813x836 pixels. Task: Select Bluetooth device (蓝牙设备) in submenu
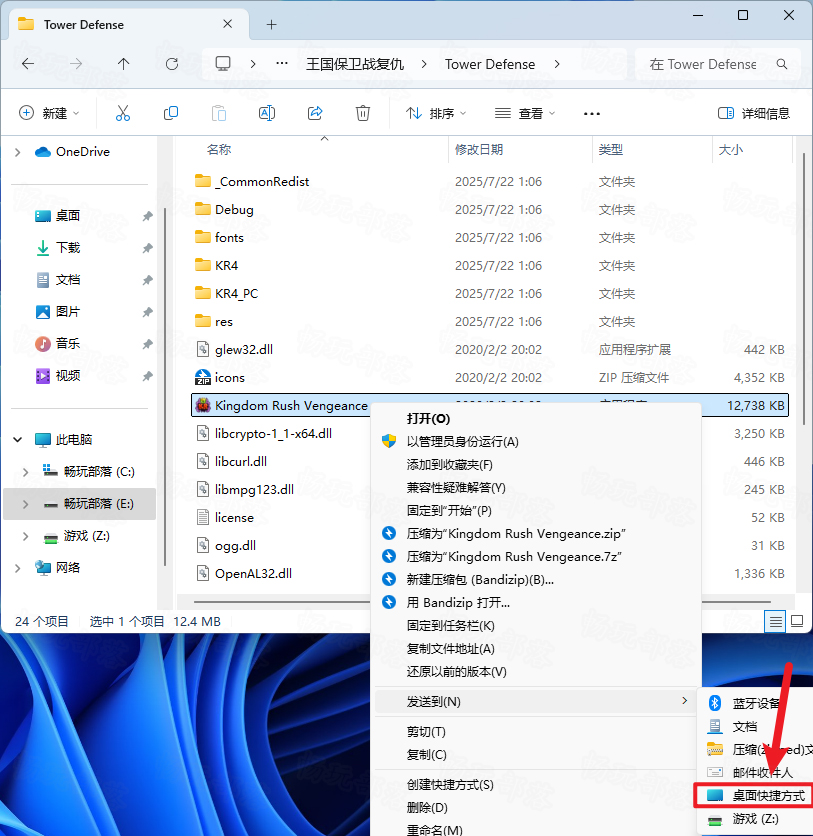point(755,703)
